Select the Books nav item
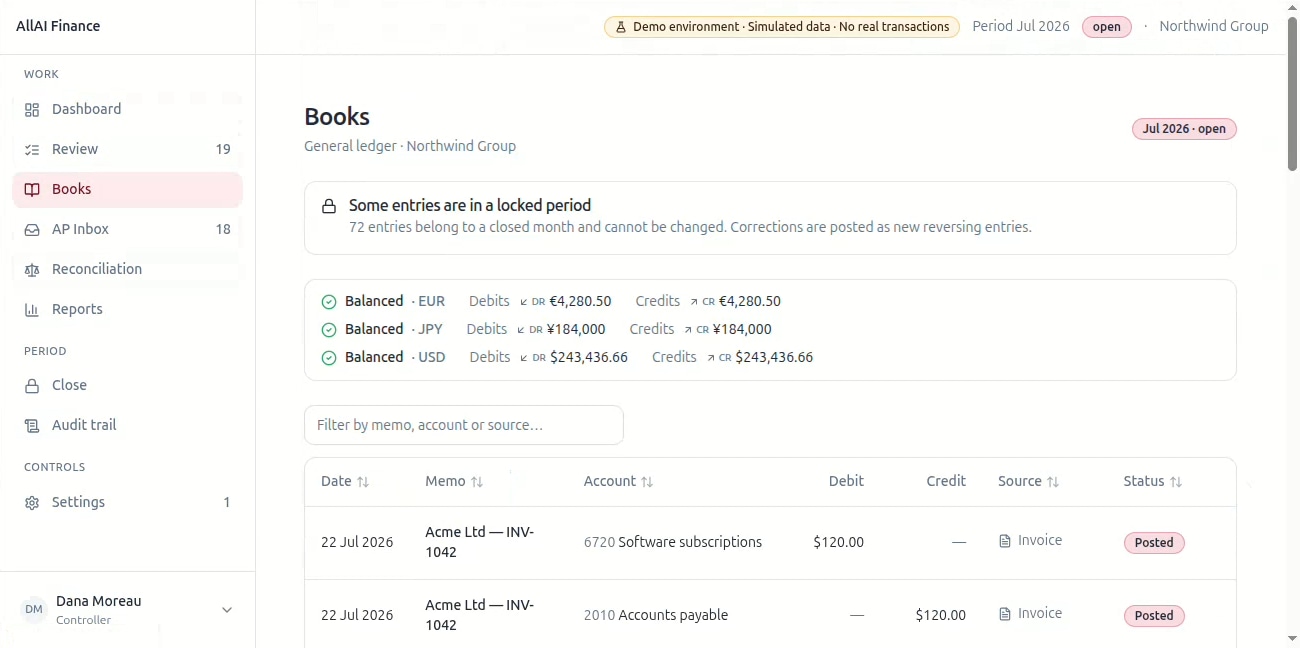Image resolution: width=1300 pixels, height=648 pixels. (127, 189)
